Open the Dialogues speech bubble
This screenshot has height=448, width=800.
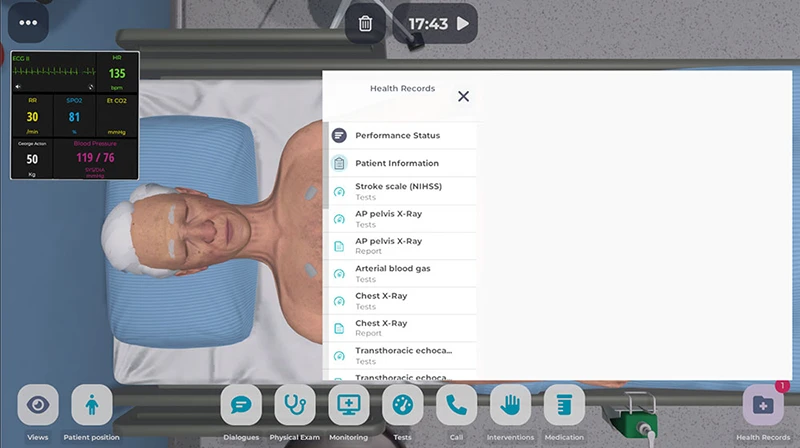(241, 405)
